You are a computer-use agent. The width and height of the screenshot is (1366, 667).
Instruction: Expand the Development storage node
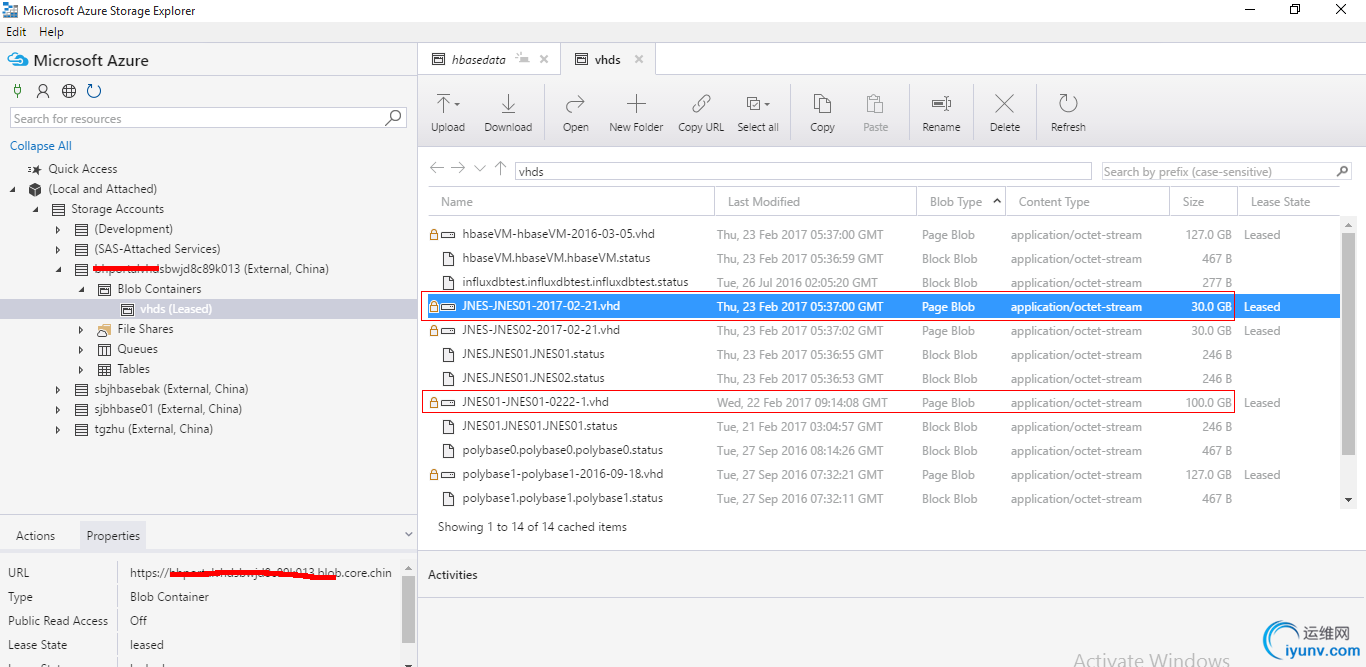point(59,229)
